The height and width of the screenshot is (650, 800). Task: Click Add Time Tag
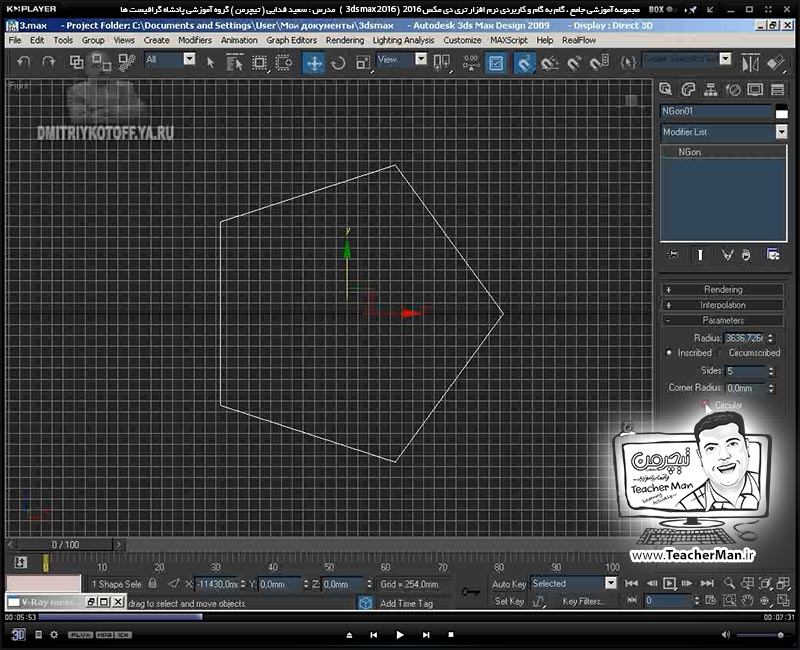point(407,604)
